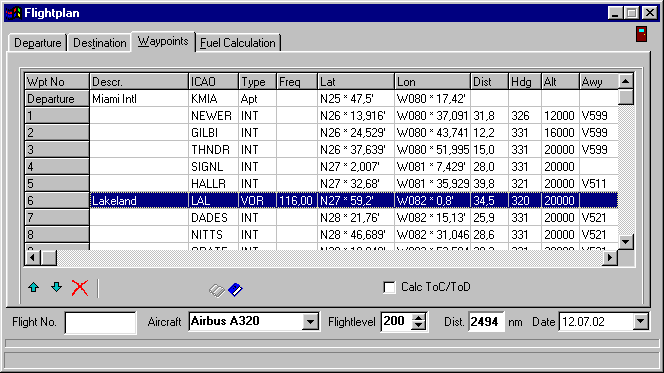Open the Date dropdown calendar

click(641, 322)
